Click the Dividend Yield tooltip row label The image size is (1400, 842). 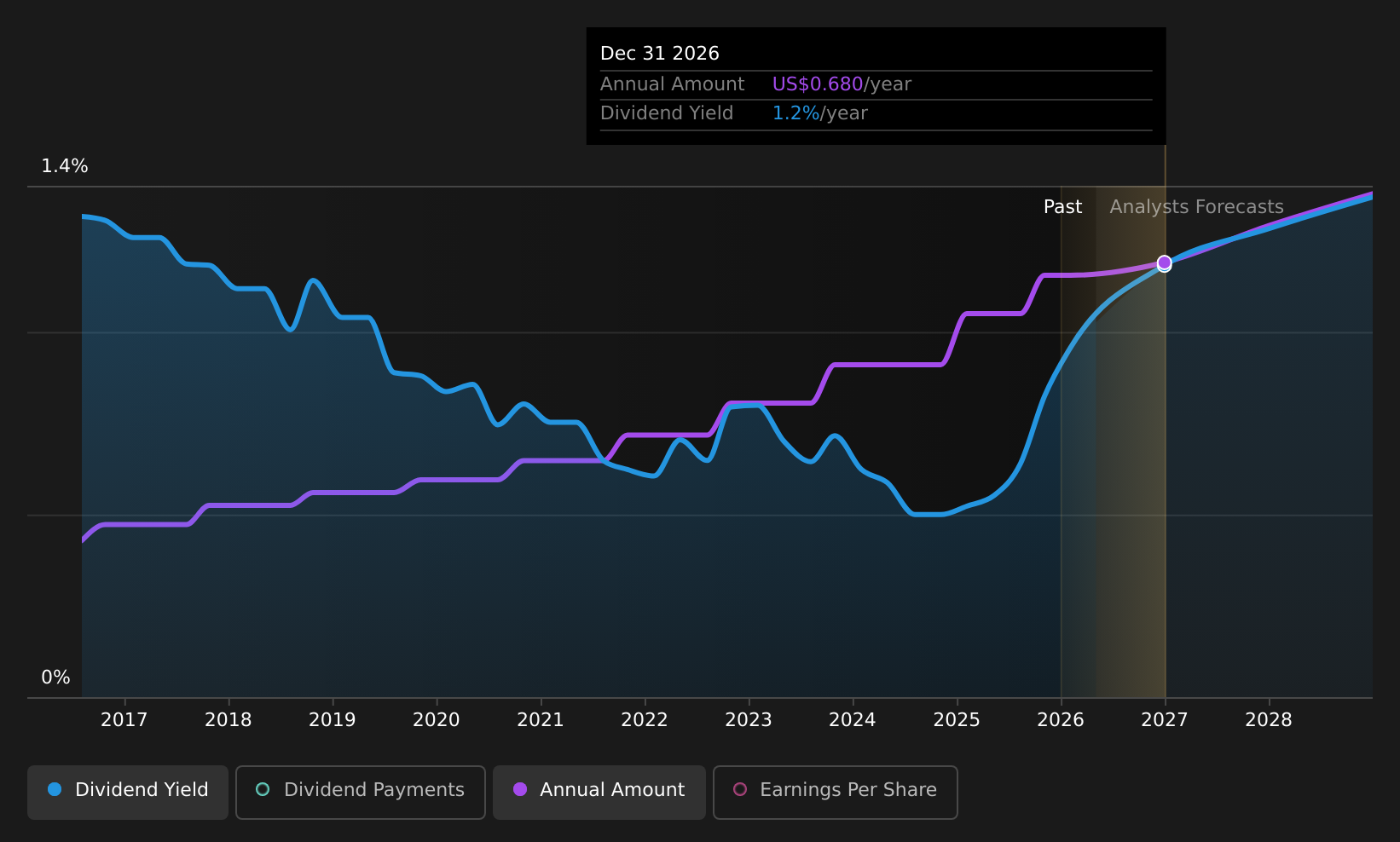coord(667,113)
